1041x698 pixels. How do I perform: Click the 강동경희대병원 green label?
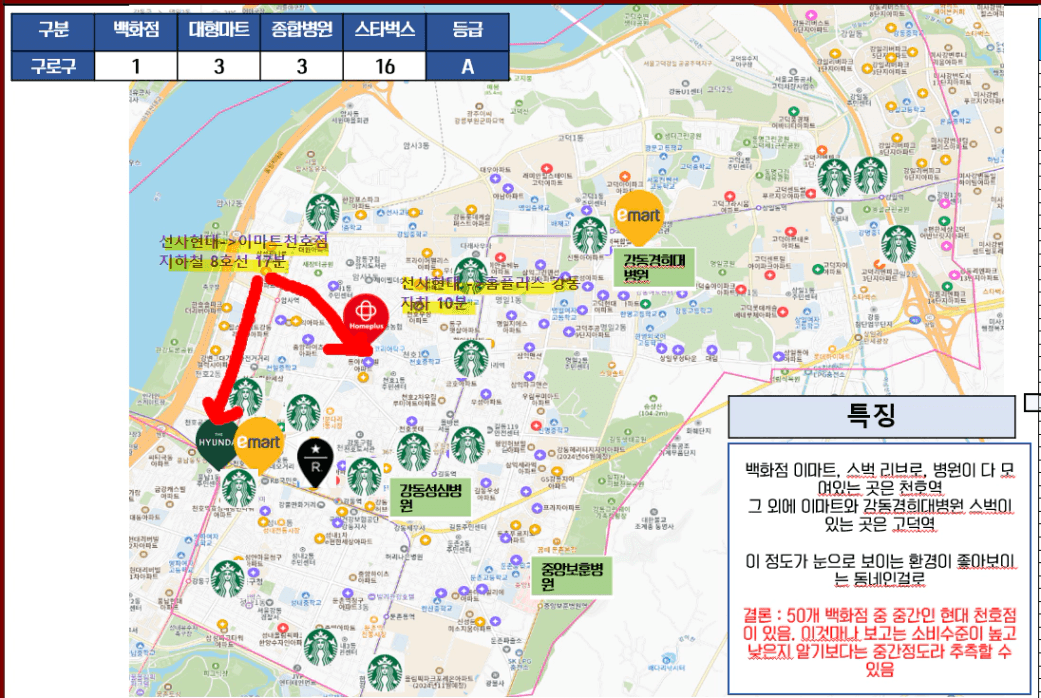[653, 267]
